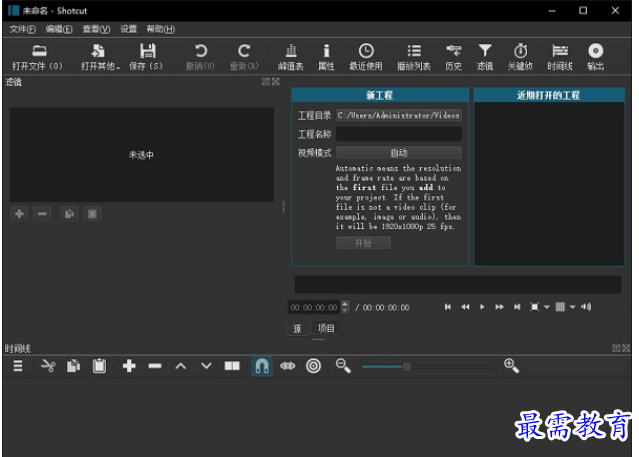Save project with the 保存 floppy icon
This screenshot has height=457, width=639.
[x=147, y=56]
